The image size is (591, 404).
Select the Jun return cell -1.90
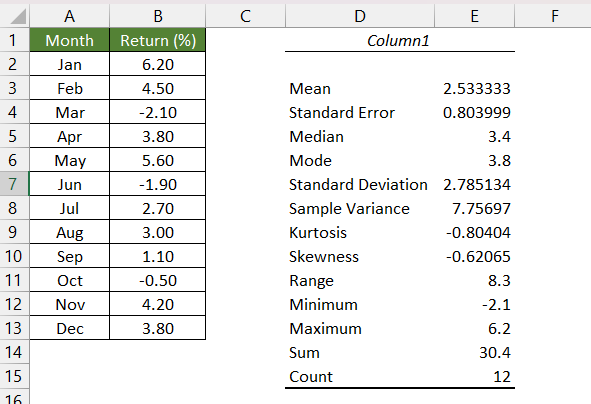click(x=158, y=184)
